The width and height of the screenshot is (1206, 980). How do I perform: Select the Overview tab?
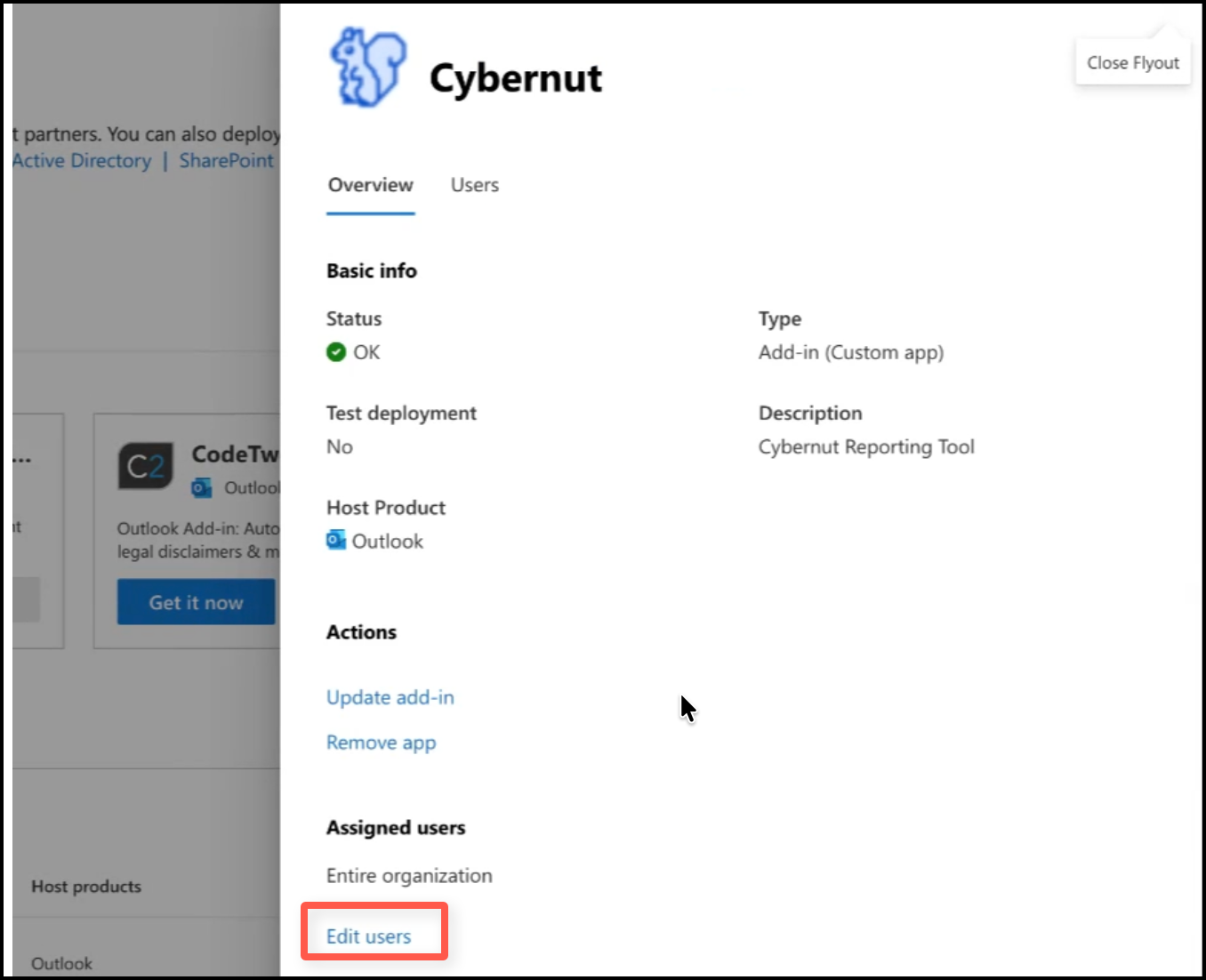coord(370,185)
